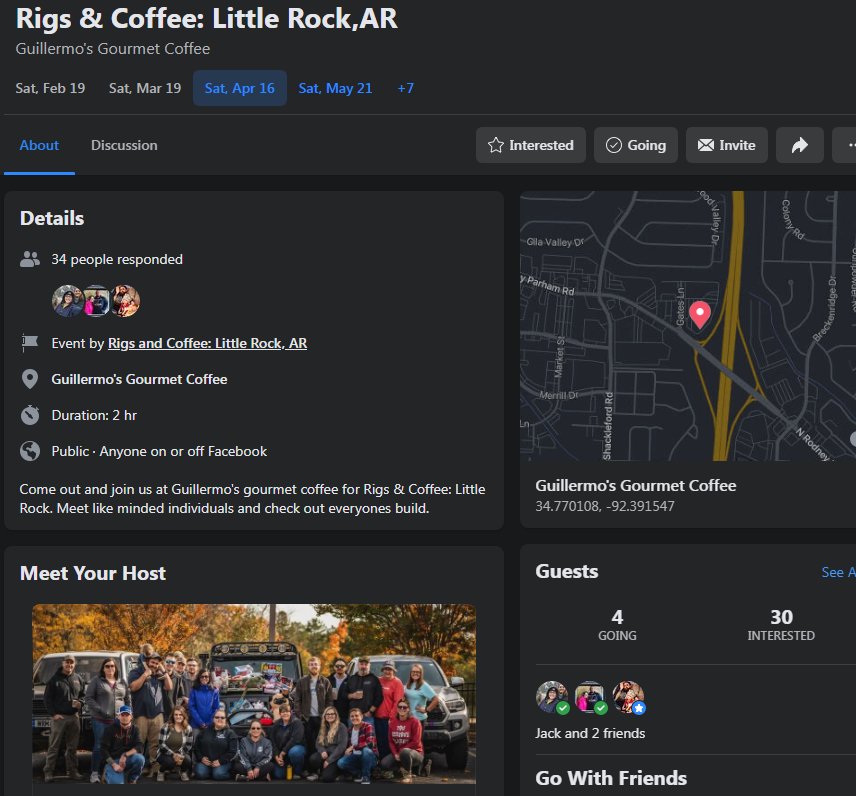Image resolution: width=856 pixels, height=796 pixels.
Task: Invite friends to the event
Action: 727,145
